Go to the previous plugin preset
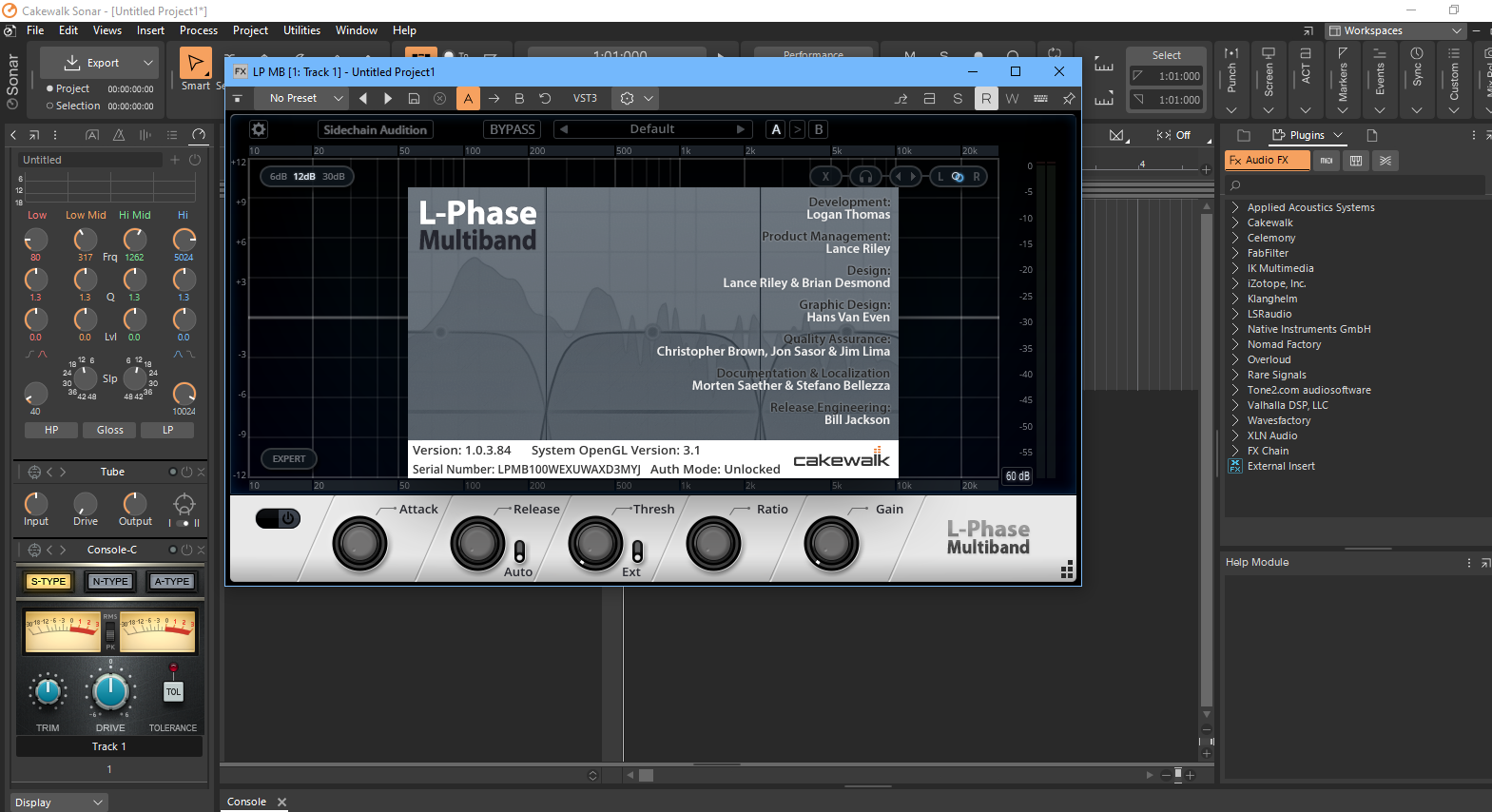This screenshot has height=812, width=1492. pos(363,98)
